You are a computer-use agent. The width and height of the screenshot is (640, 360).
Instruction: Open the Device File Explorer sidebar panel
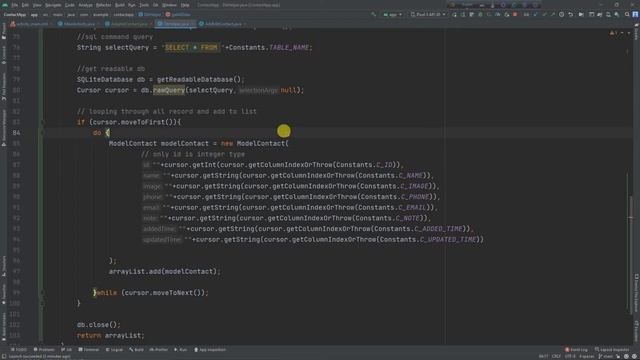point(636,293)
